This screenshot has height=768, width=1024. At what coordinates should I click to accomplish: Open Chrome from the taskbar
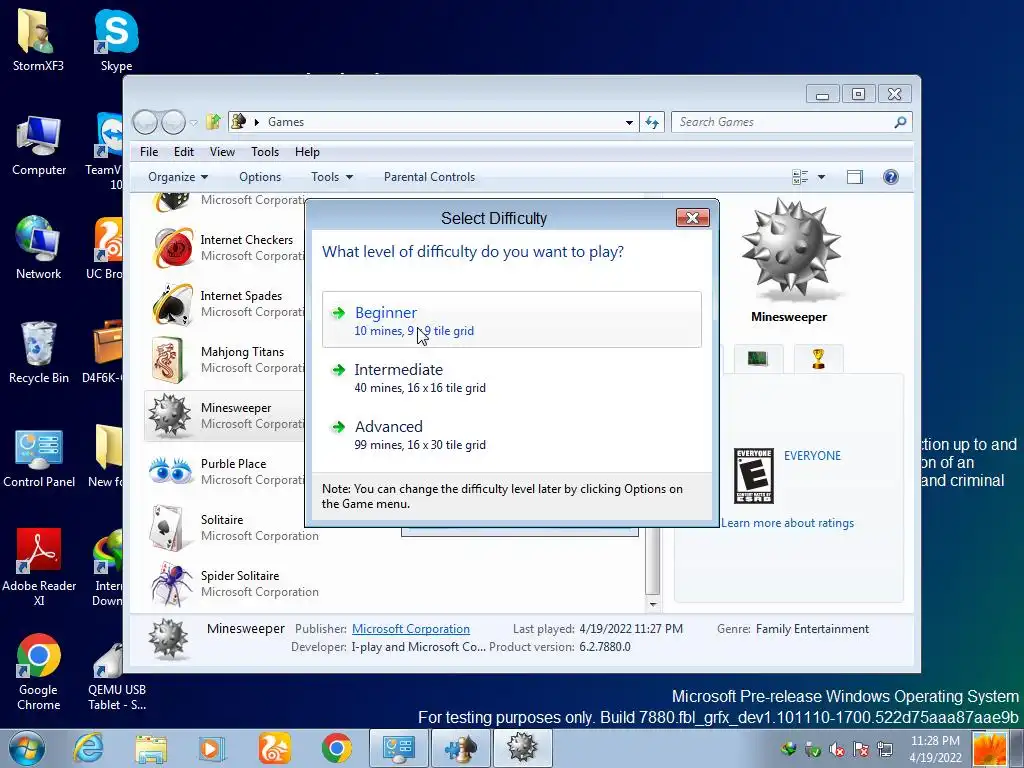point(336,749)
